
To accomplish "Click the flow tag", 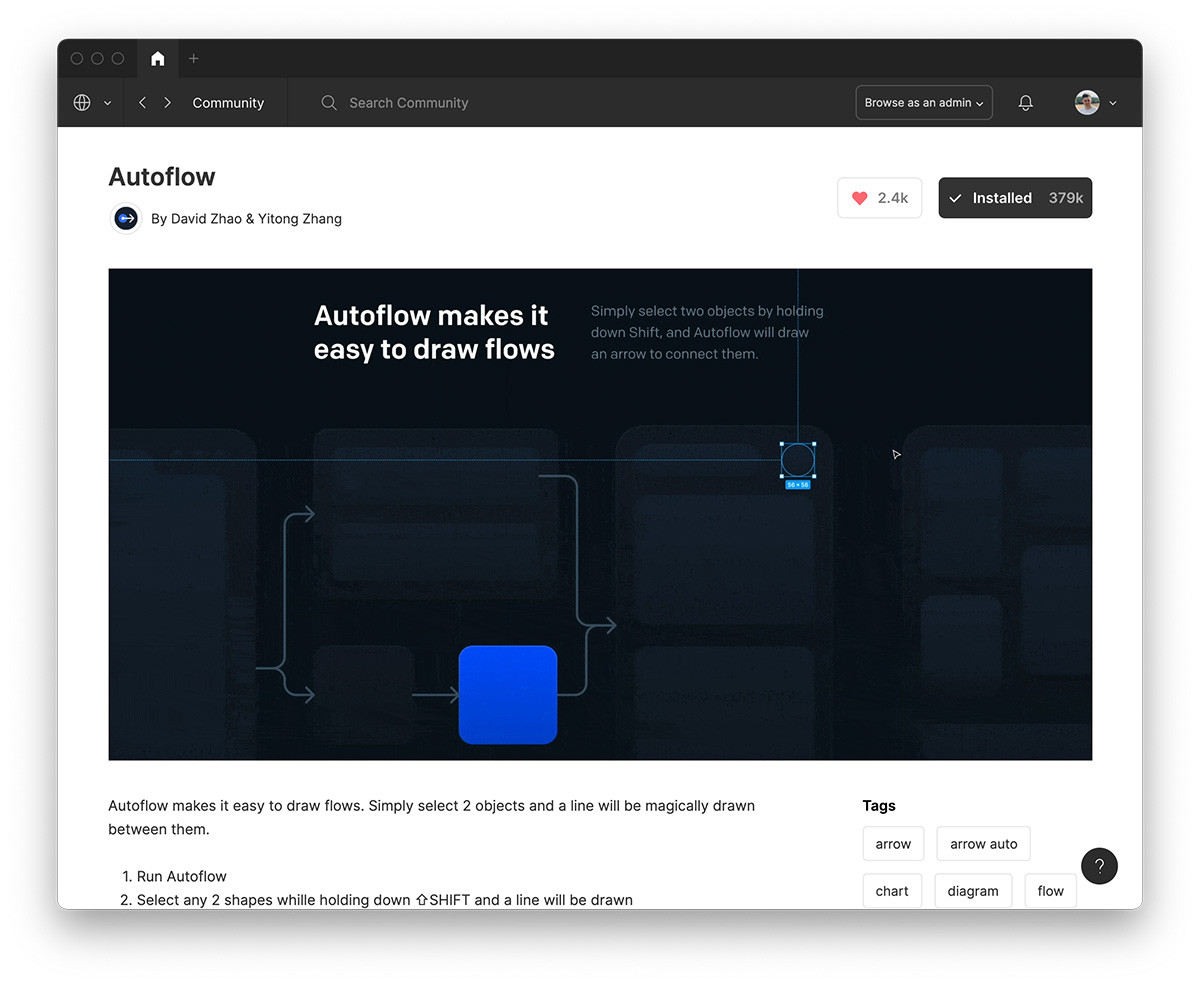I will (1050, 891).
